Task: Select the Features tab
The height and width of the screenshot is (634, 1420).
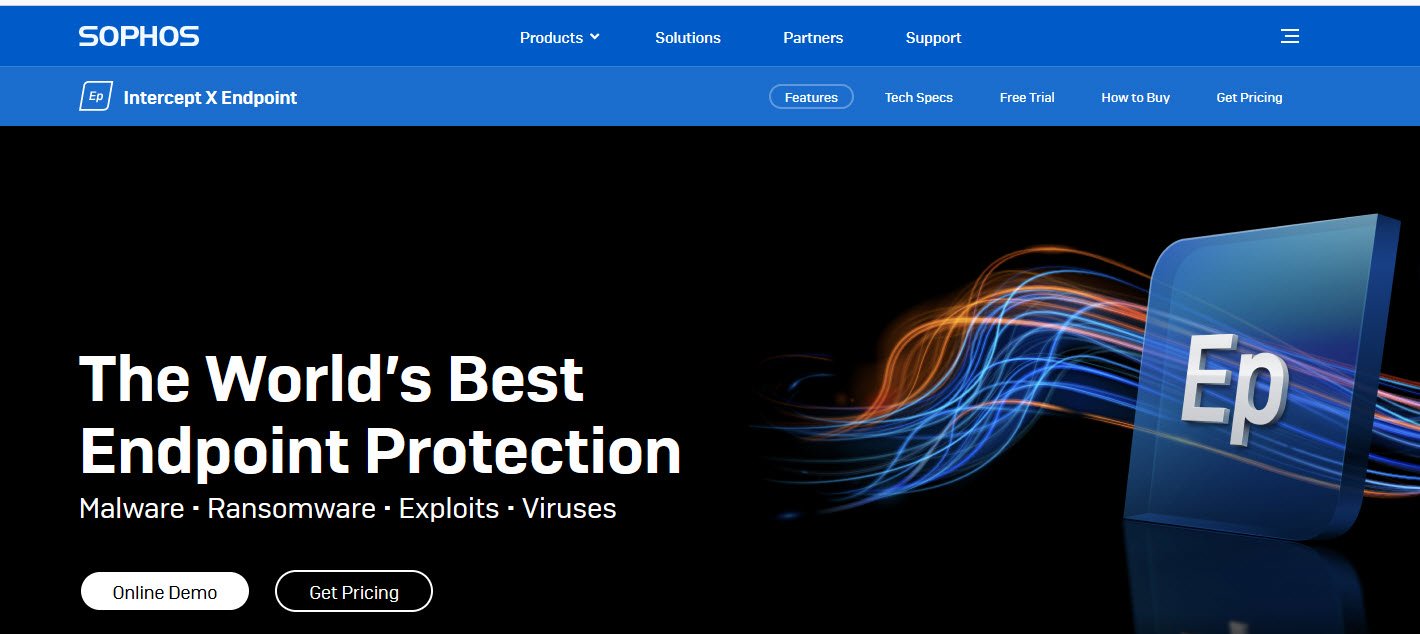Action: click(x=811, y=97)
